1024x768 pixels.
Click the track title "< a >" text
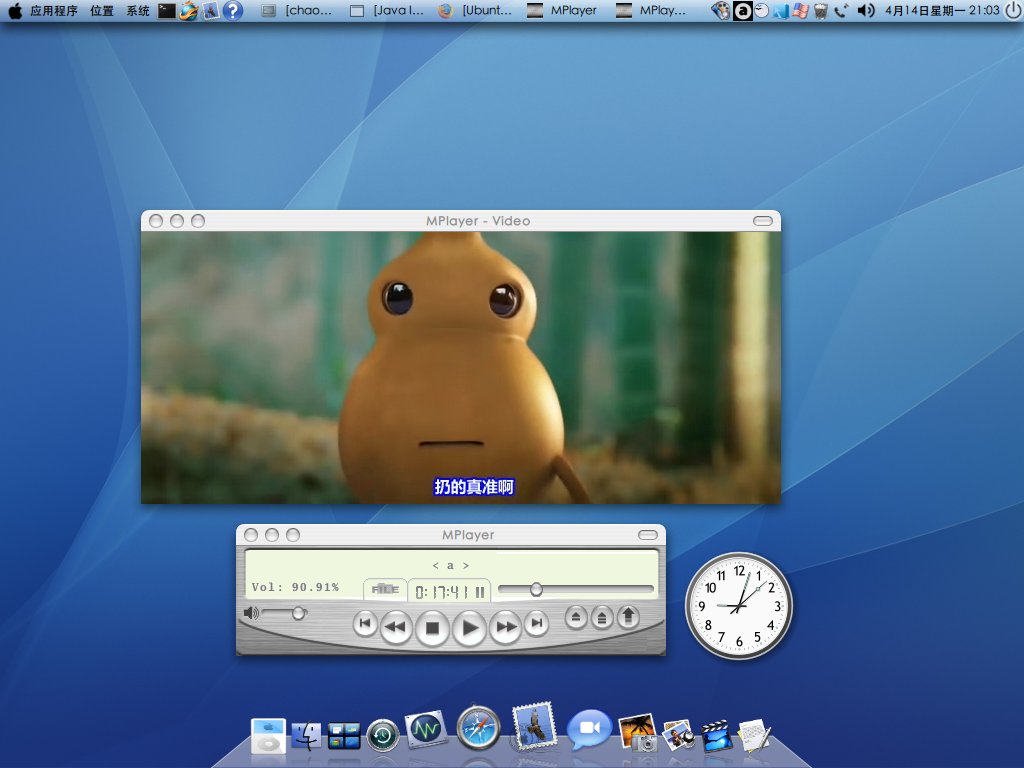451,566
